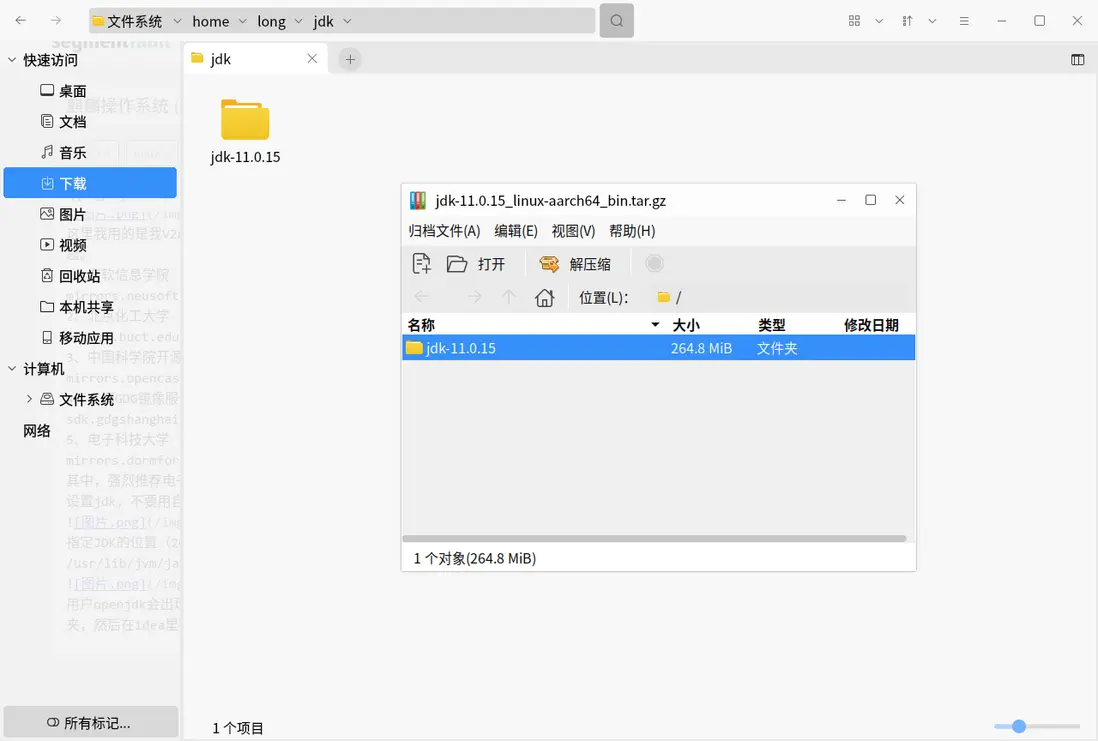1098x741 pixels.
Task: Adjust the zoom slider at the bottom right
Action: tap(1020, 726)
